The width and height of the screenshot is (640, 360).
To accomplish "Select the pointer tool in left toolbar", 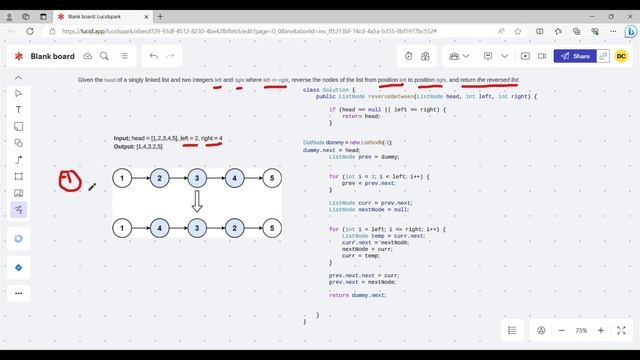I will pos(18,93).
